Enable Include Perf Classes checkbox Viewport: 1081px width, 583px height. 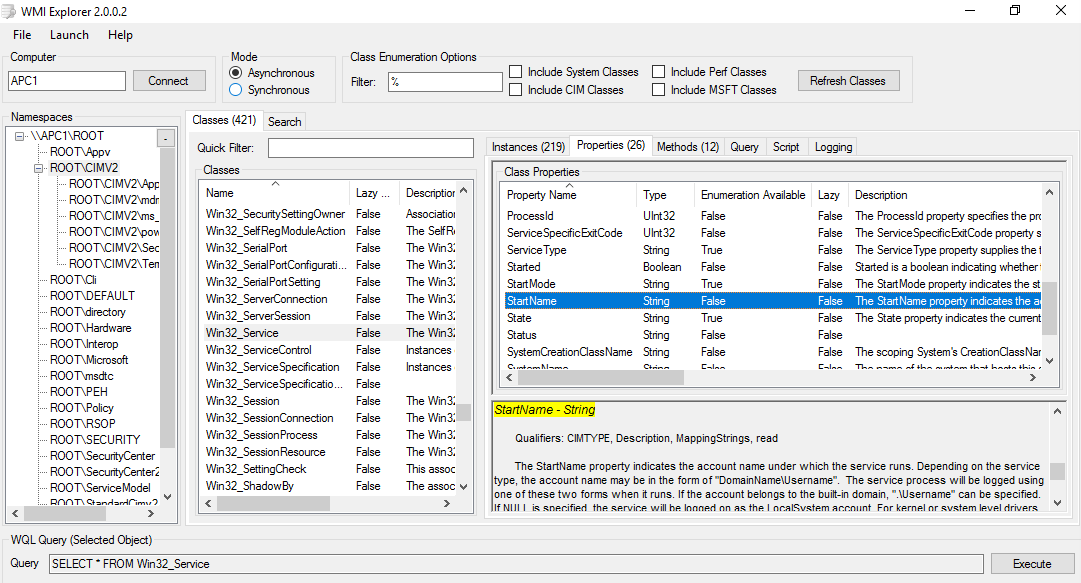coord(658,72)
